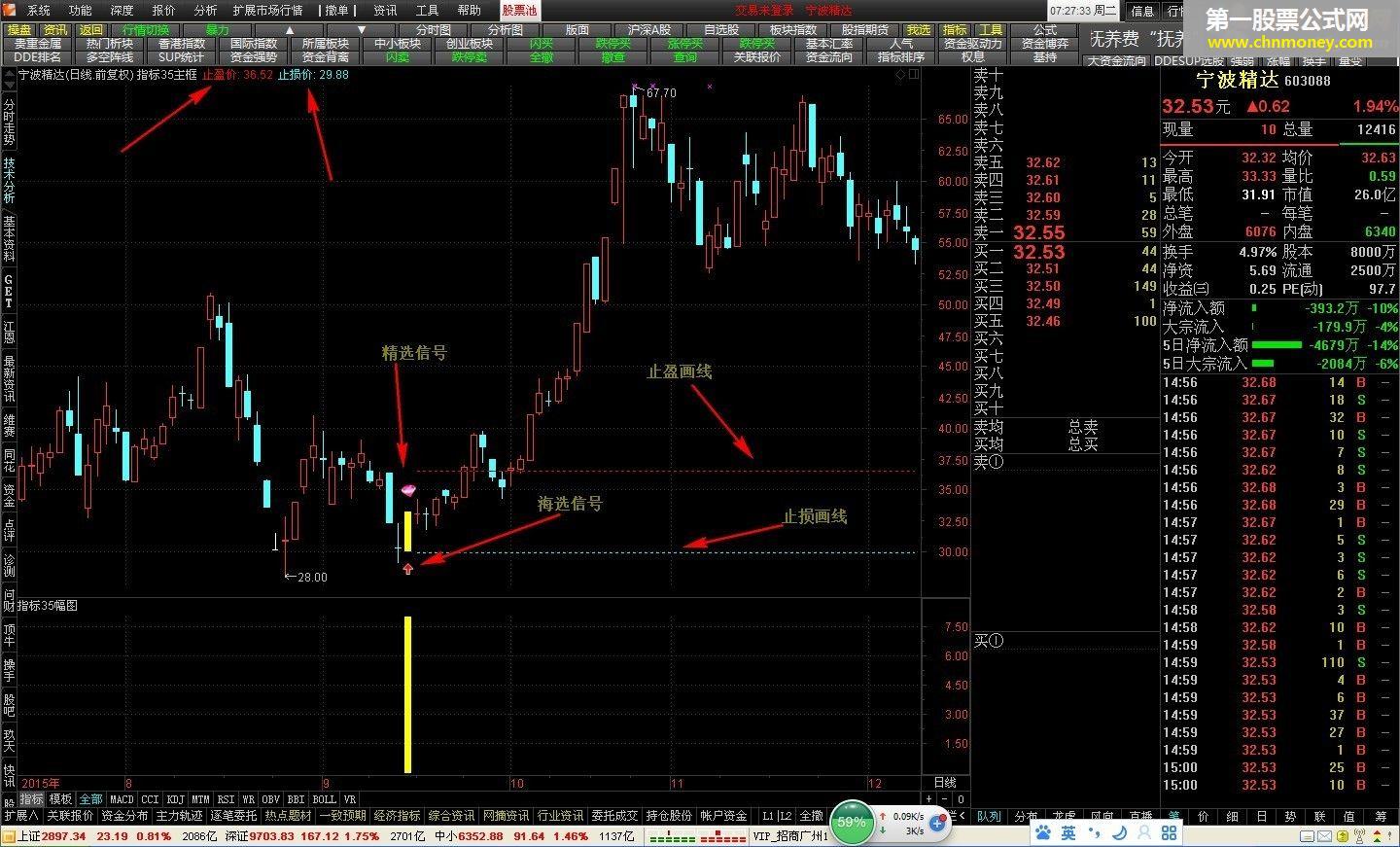Click the down triangle toolbar button
The image size is (1400, 847).
(362, 30)
